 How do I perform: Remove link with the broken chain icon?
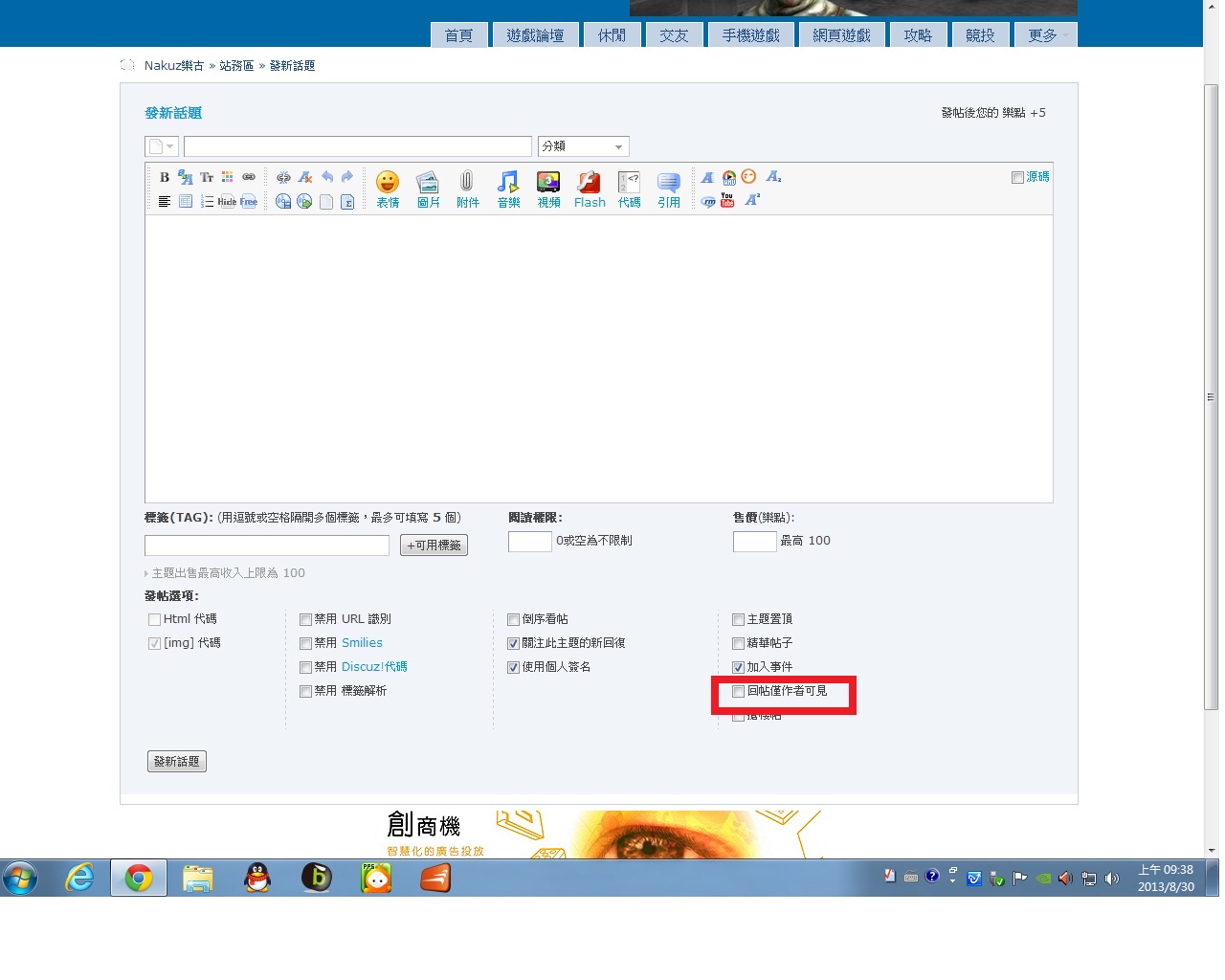click(x=283, y=177)
